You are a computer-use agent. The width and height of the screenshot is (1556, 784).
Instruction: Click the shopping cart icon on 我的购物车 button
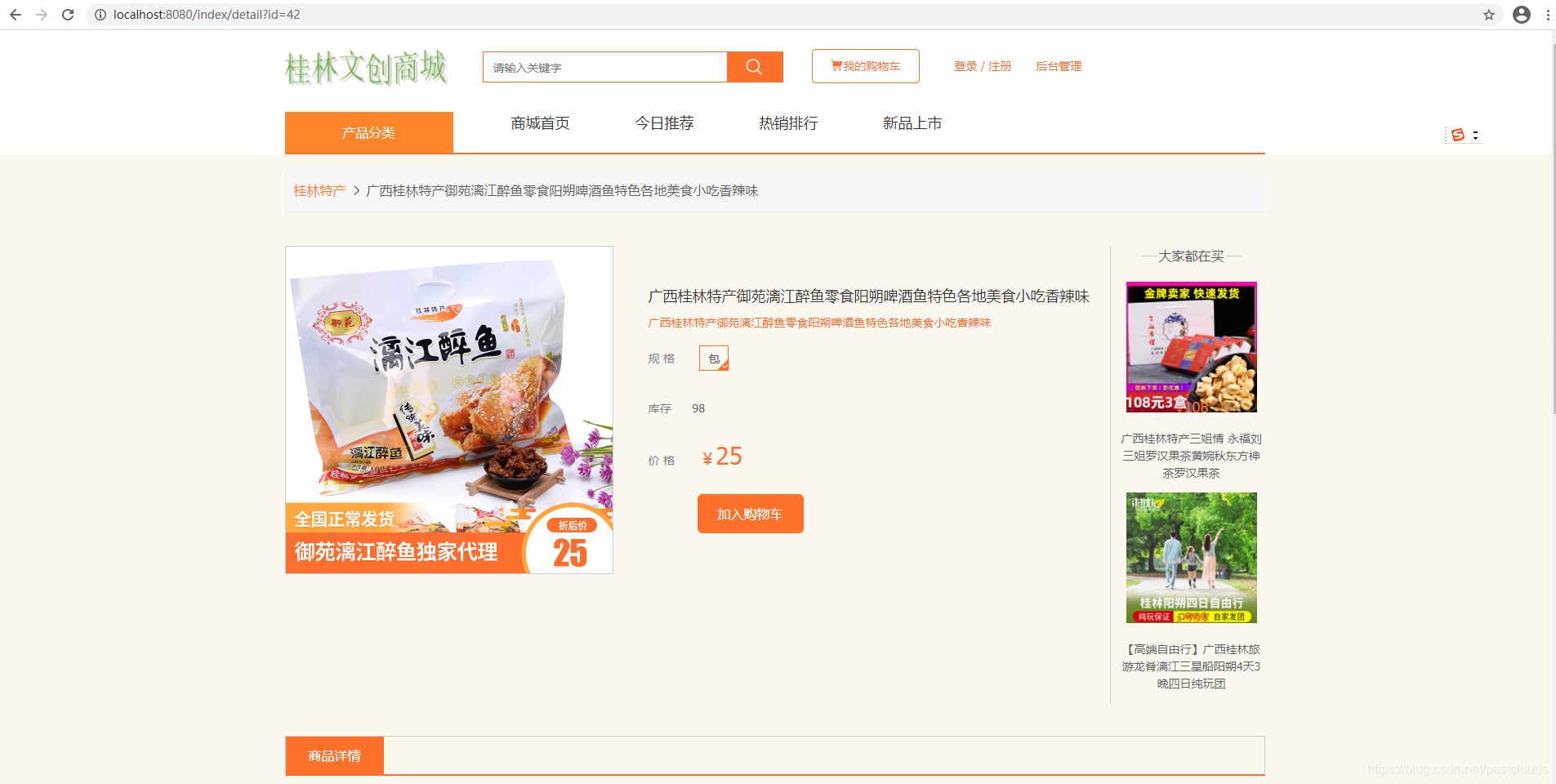point(835,65)
